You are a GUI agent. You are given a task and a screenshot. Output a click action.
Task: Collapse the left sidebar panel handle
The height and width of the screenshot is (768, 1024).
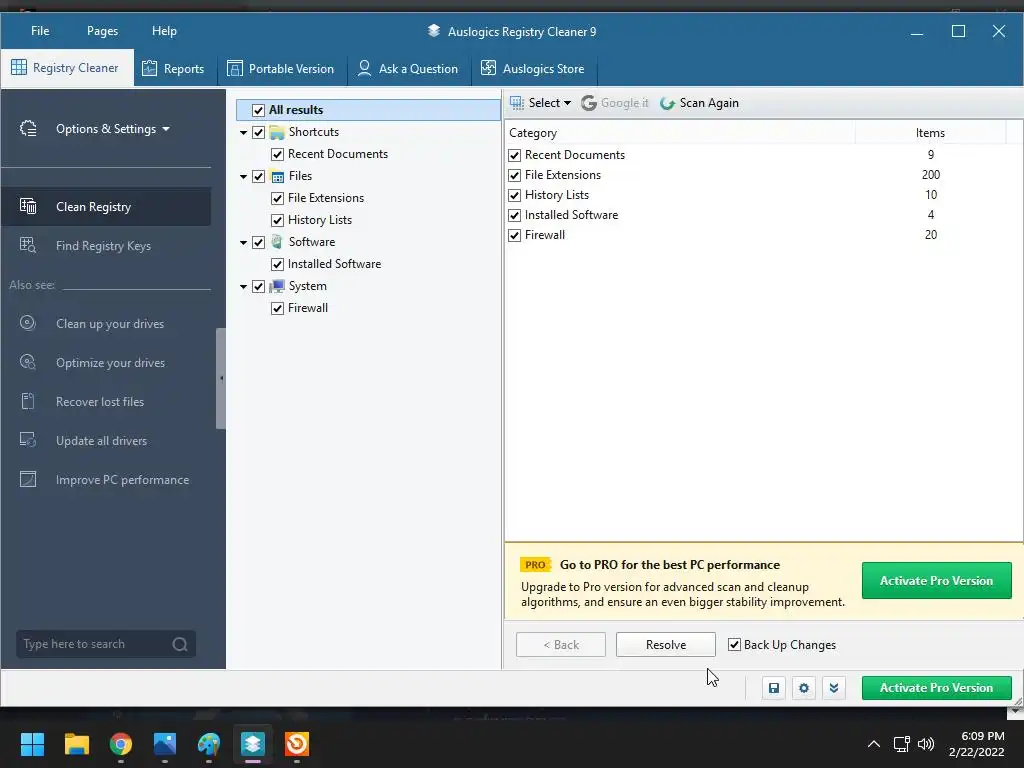click(x=221, y=378)
